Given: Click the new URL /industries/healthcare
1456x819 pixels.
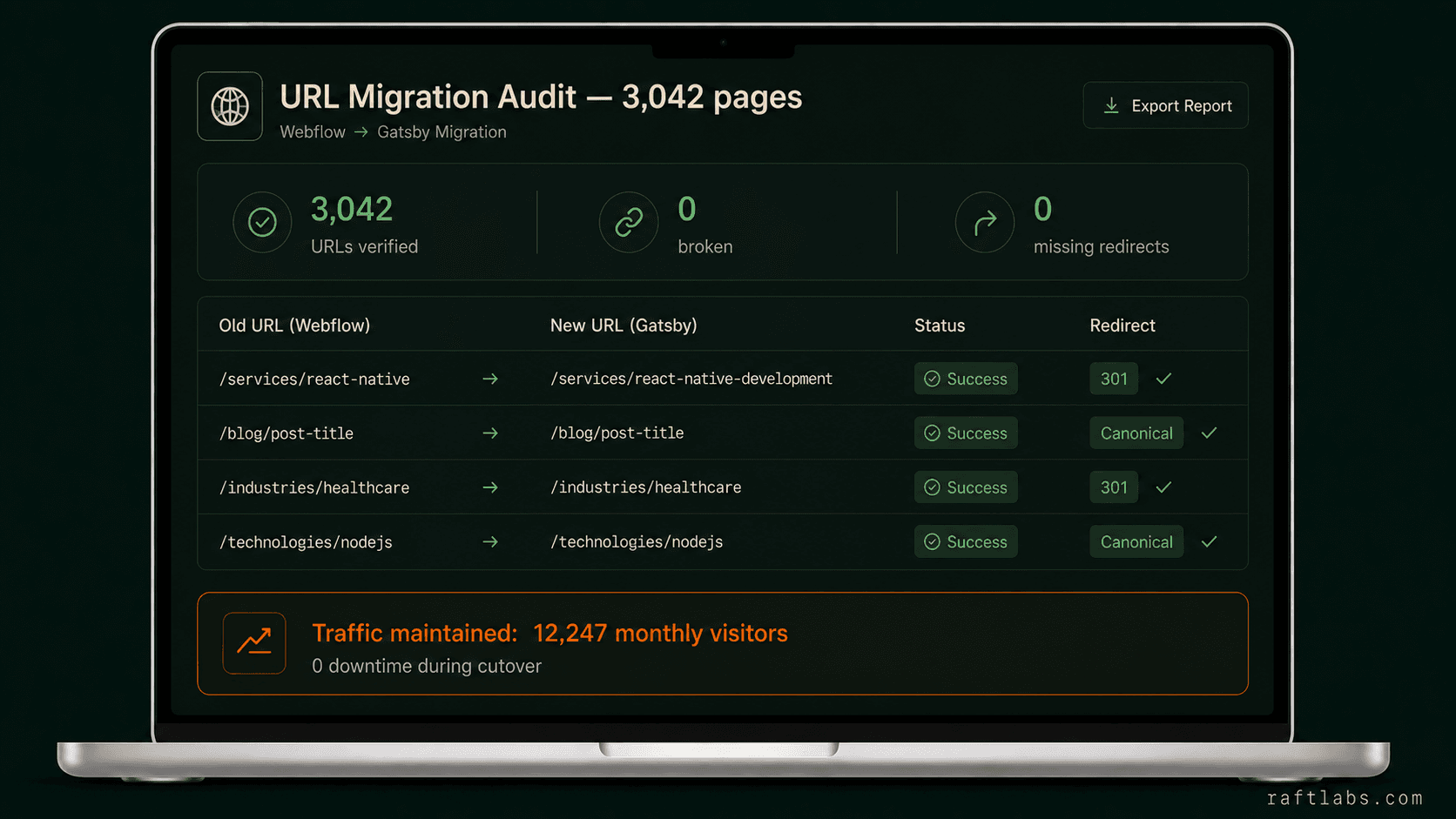Looking at the screenshot, I should pos(646,487).
